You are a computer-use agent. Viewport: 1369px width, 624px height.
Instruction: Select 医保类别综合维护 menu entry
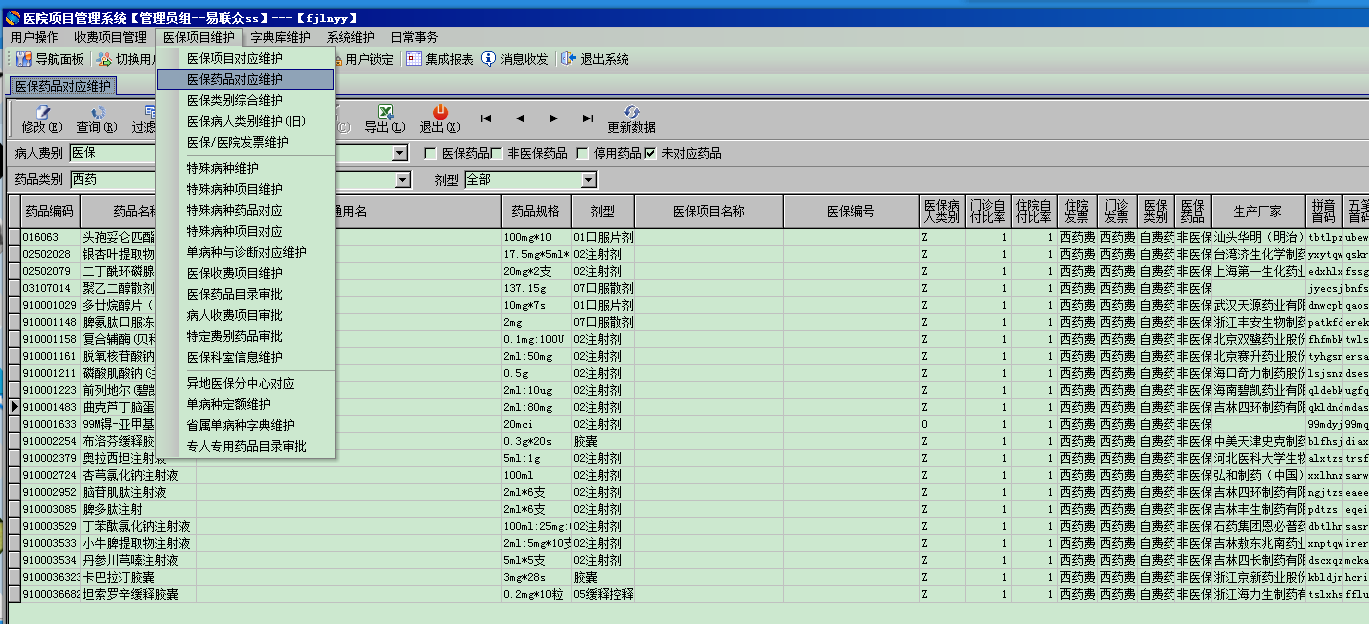(246, 100)
